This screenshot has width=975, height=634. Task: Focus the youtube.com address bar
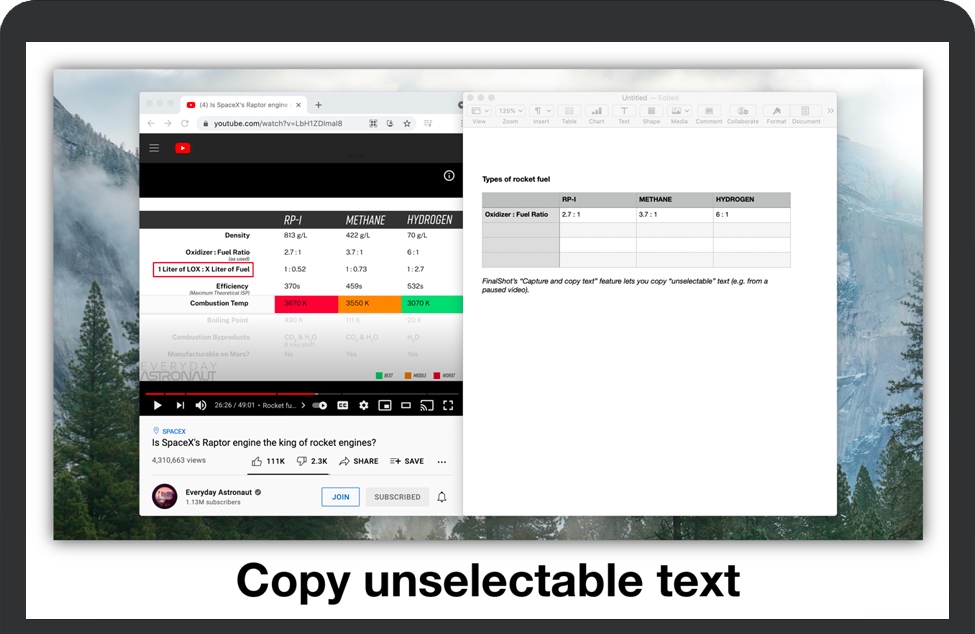click(x=278, y=124)
